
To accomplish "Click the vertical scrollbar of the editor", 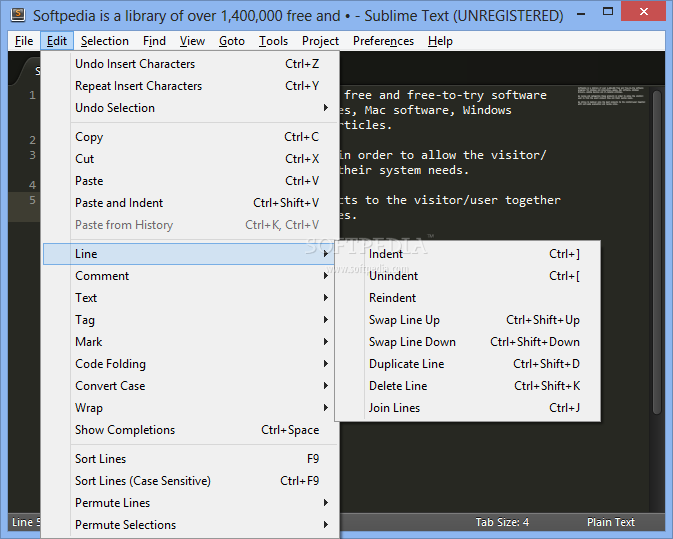I will coord(657,252).
